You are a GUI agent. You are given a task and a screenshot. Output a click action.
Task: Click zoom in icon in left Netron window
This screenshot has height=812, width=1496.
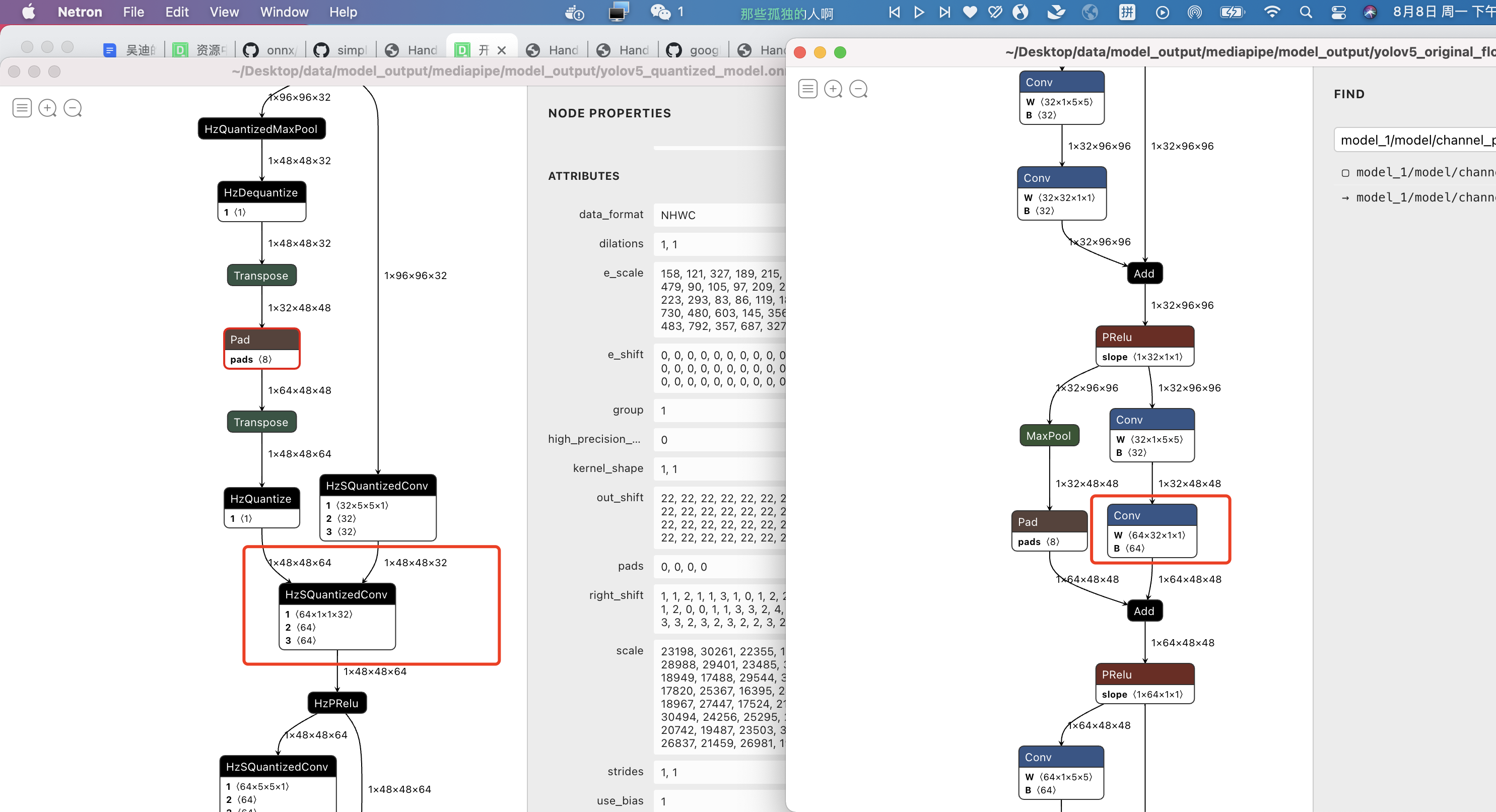click(47, 108)
